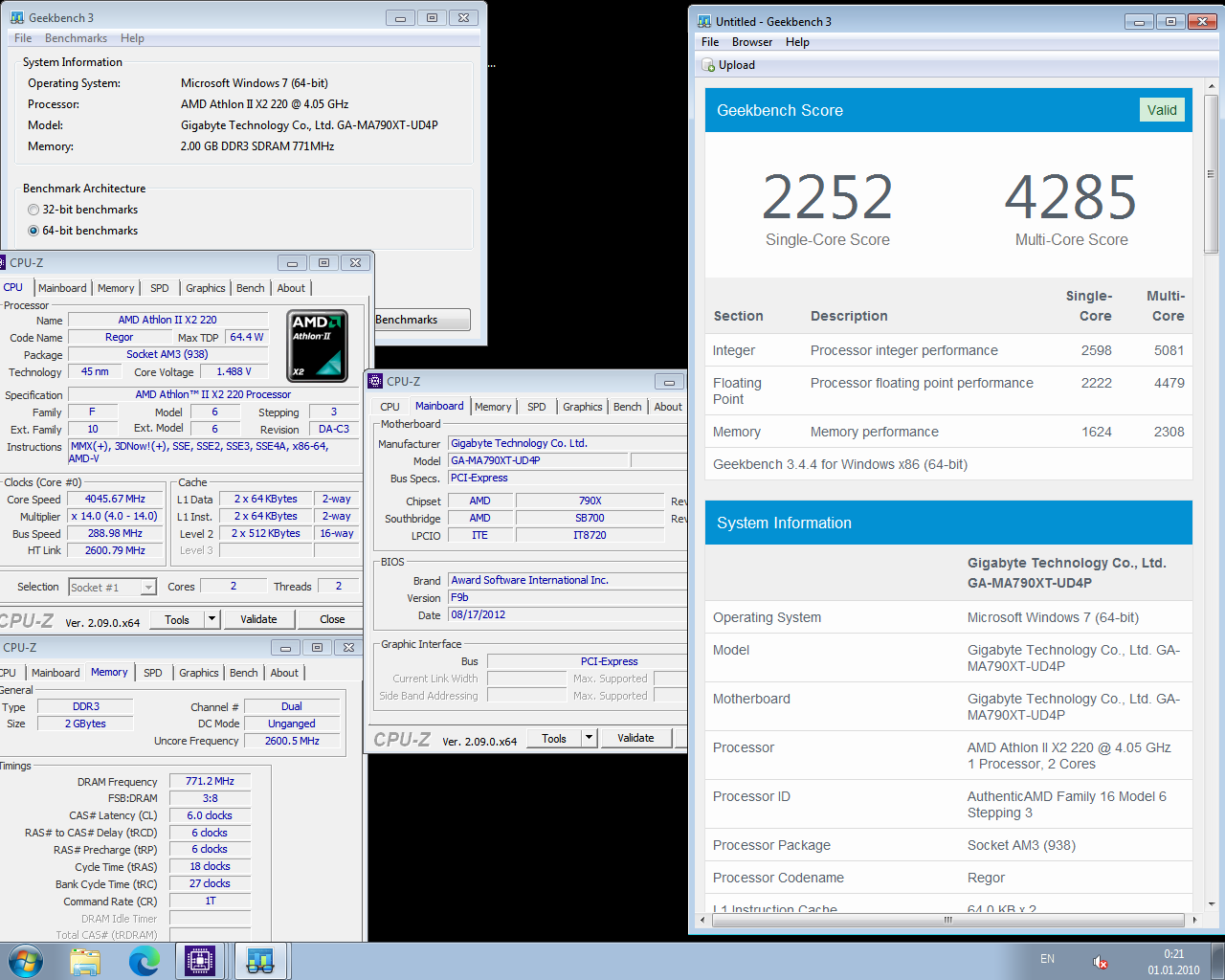Open Tools dropdown arrow in CPU window
Viewport: 1225px width, 980px height.
[212, 619]
